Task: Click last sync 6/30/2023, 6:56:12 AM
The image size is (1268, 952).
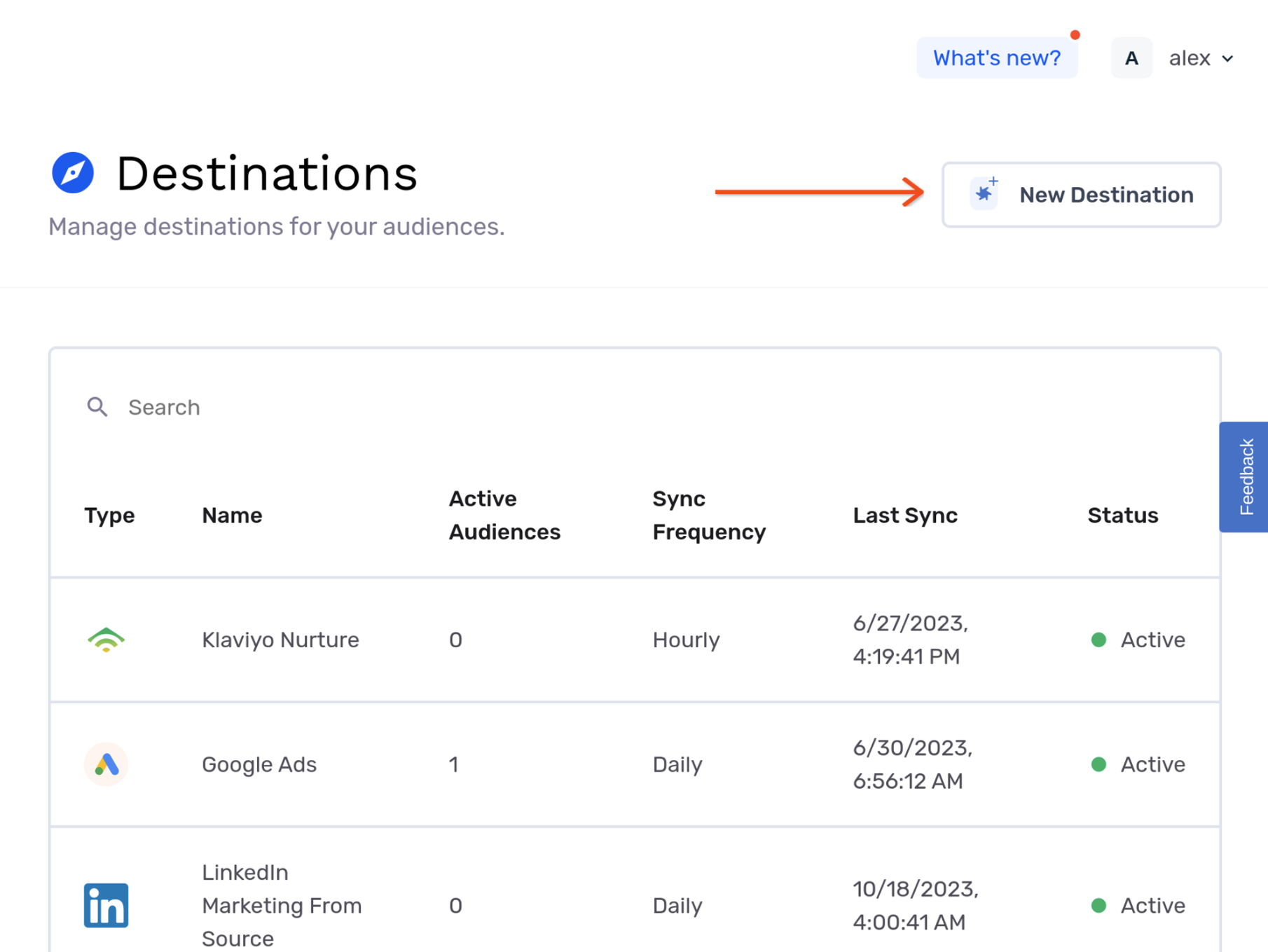Action: pyautogui.click(x=912, y=764)
